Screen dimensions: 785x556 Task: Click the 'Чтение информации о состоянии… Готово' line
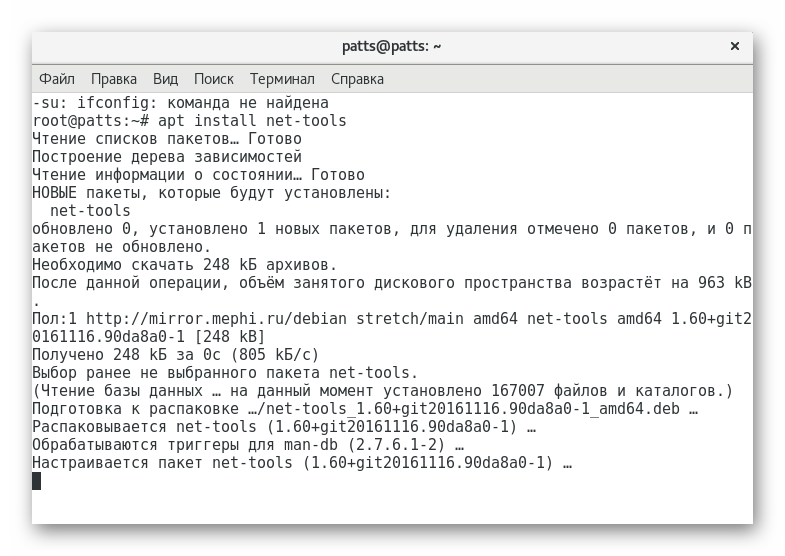[199, 175]
